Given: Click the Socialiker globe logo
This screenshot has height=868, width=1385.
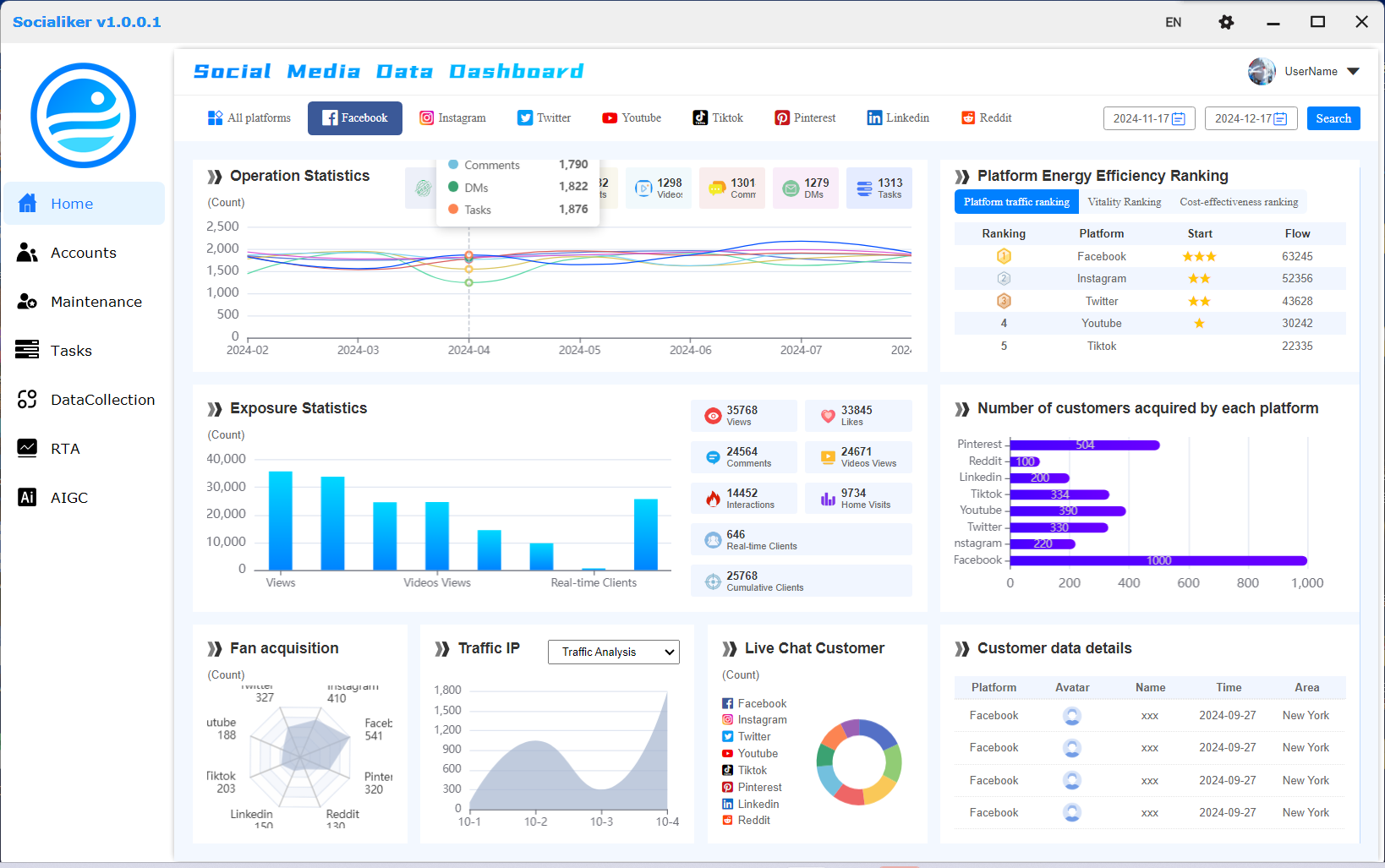Looking at the screenshot, I should 83,115.
